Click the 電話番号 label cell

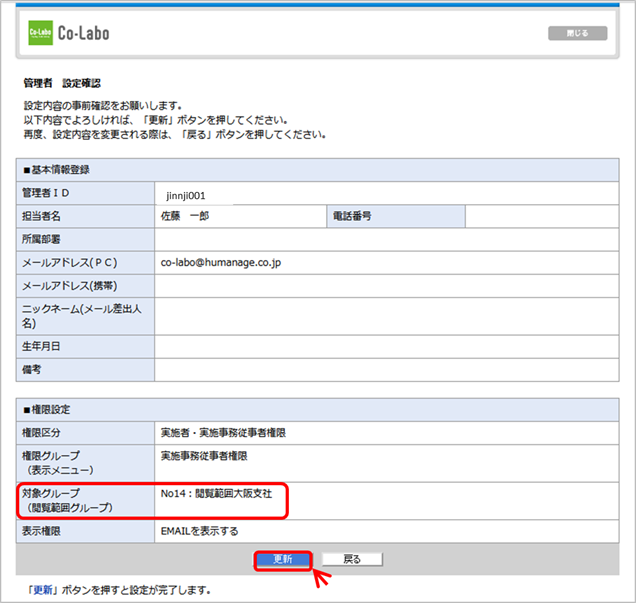click(353, 217)
